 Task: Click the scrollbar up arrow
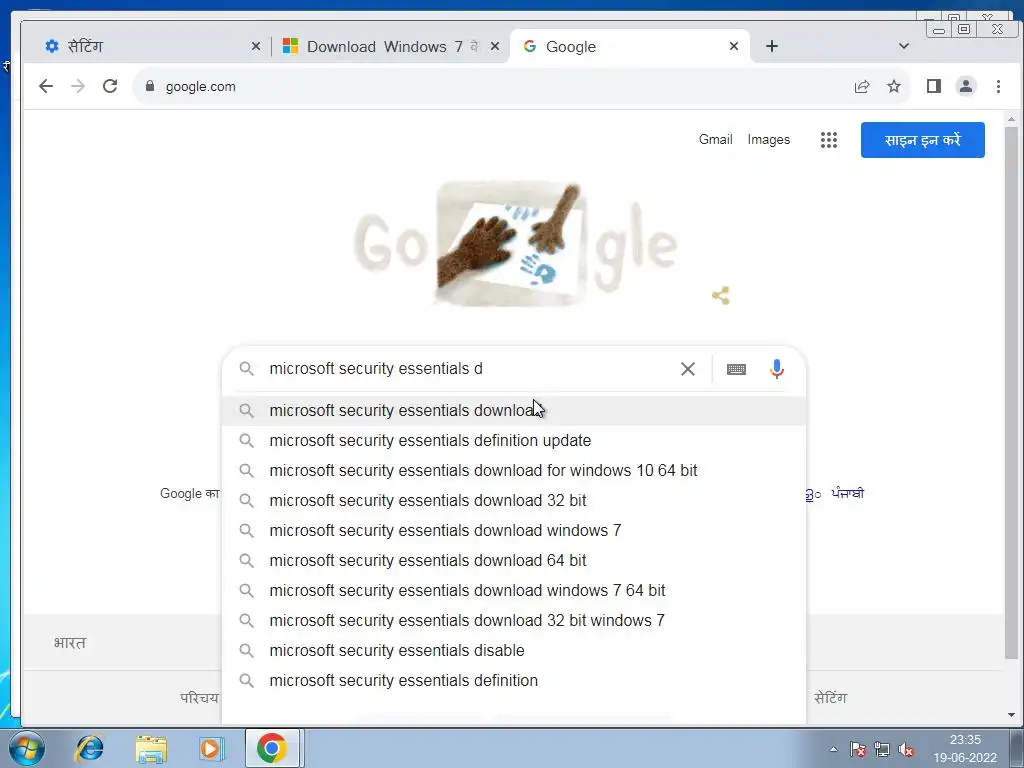pos(1011,120)
